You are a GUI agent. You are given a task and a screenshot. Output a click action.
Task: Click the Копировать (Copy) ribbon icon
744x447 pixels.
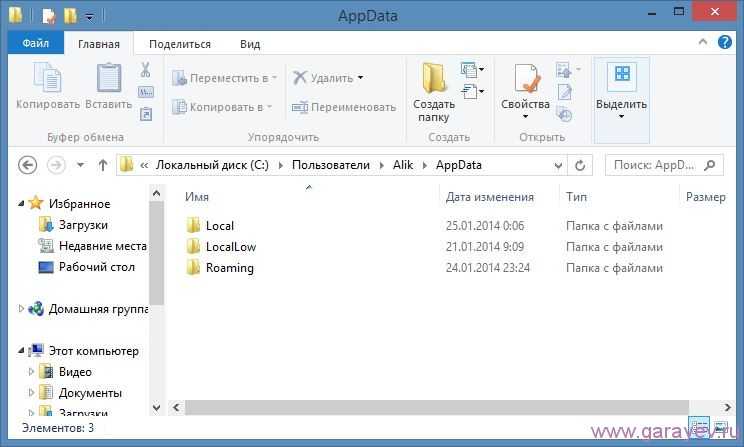(x=47, y=77)
